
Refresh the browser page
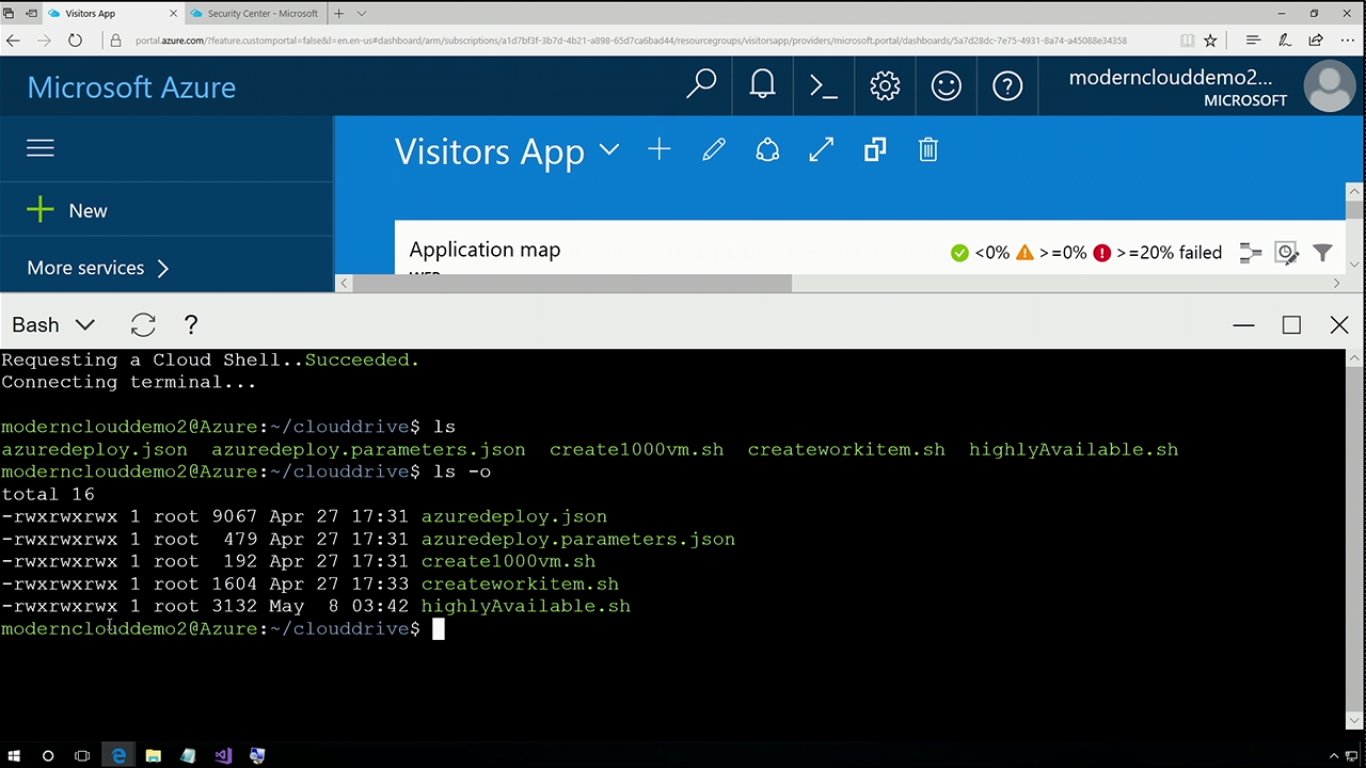(75, 40)
